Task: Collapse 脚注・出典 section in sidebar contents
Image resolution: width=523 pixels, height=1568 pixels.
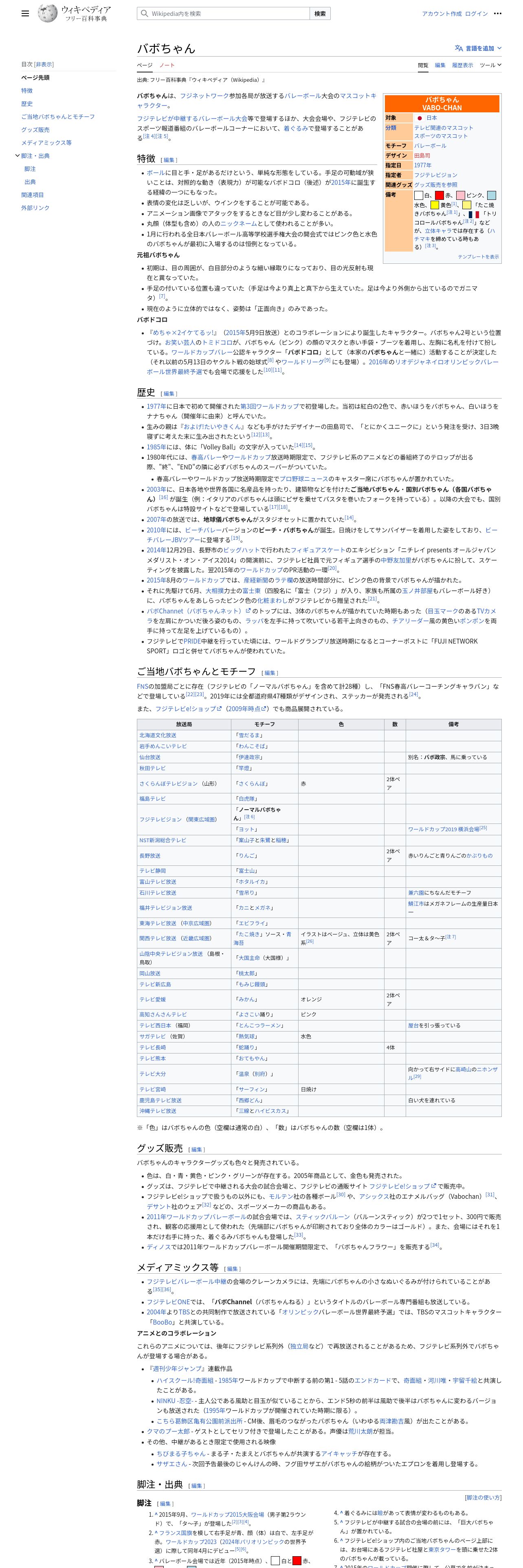Action: 17,156
